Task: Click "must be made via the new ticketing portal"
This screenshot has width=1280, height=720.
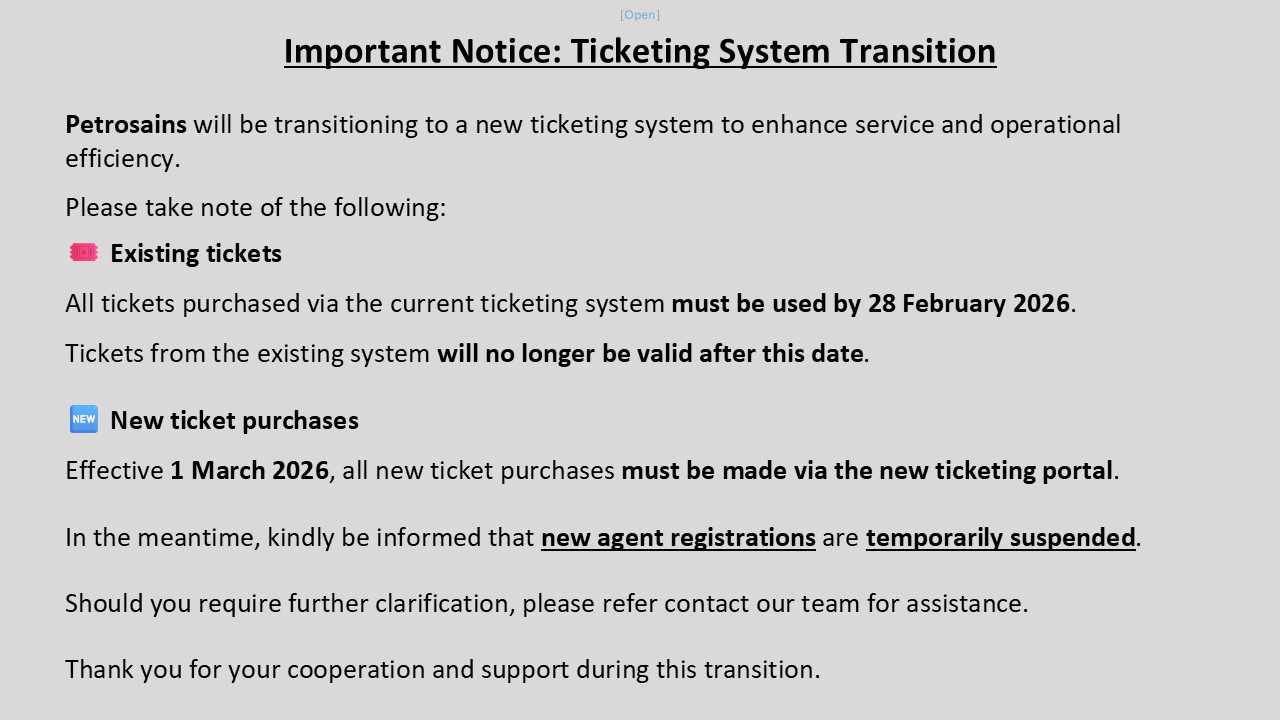Action: [867, 470]
